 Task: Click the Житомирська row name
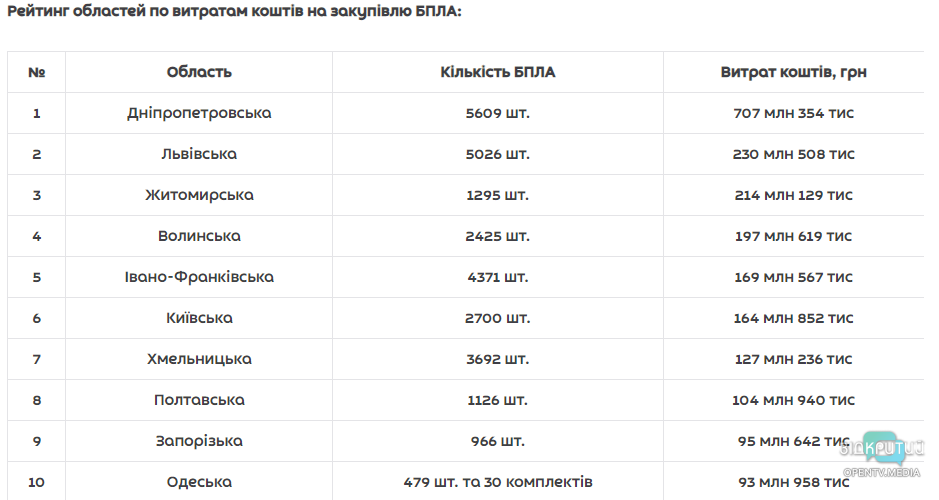(199, 195)
